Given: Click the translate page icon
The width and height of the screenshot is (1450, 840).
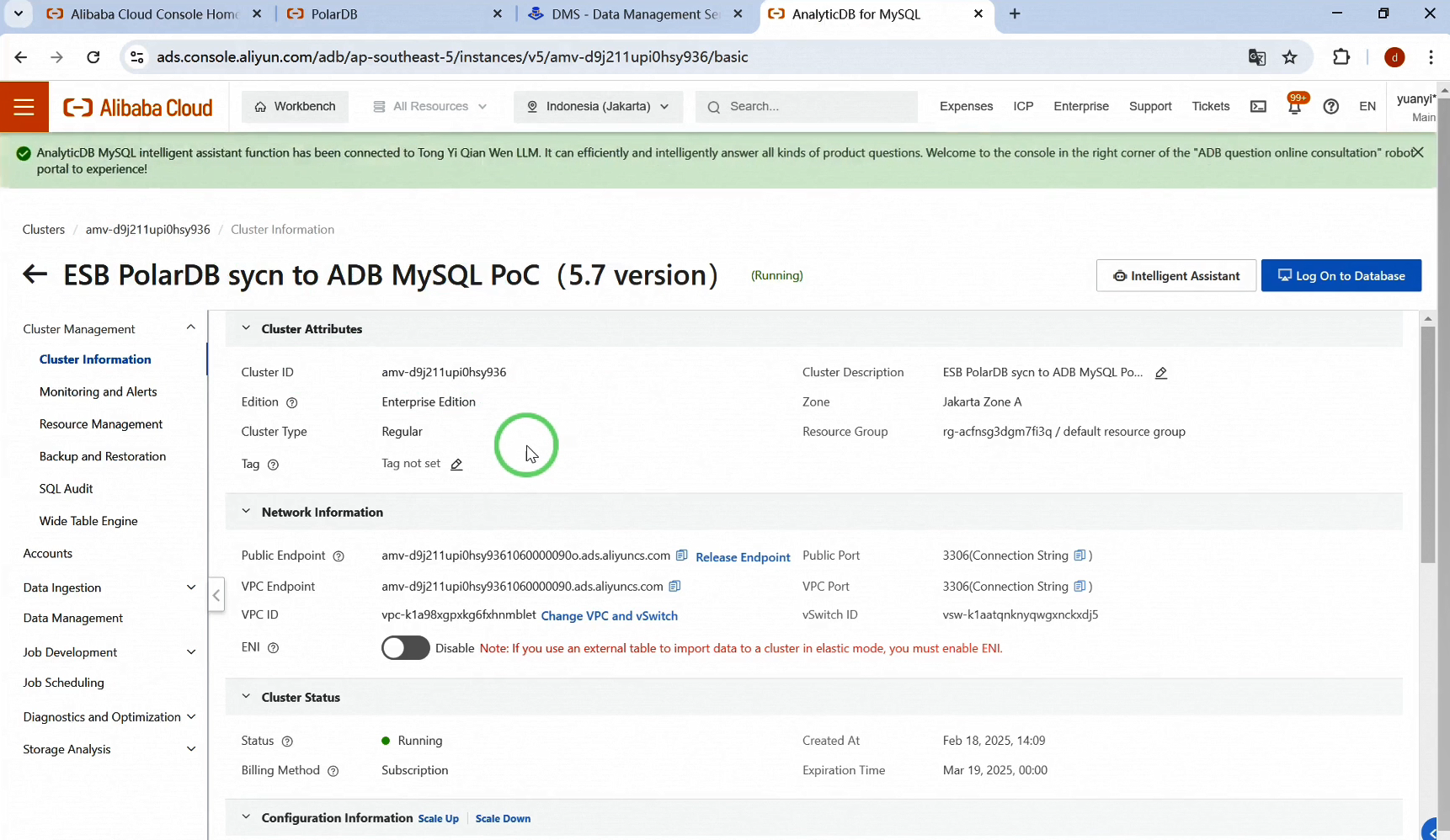Looking at the screenshot, I should pos(1257,57).
